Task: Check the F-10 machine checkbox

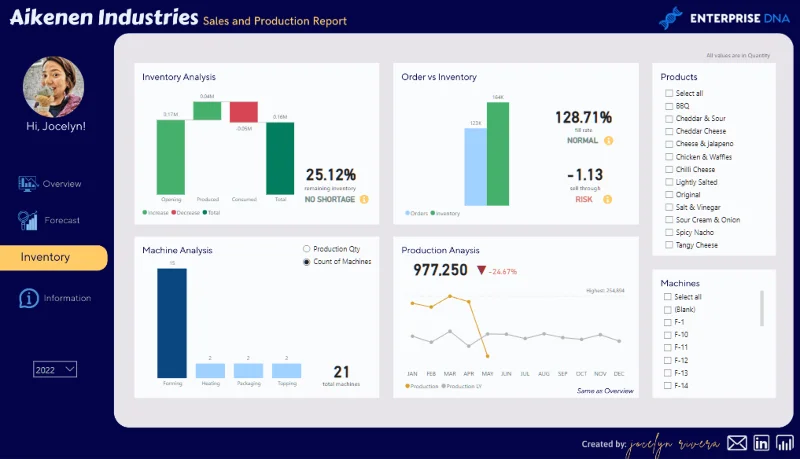Action: click(x=667, y=335)
